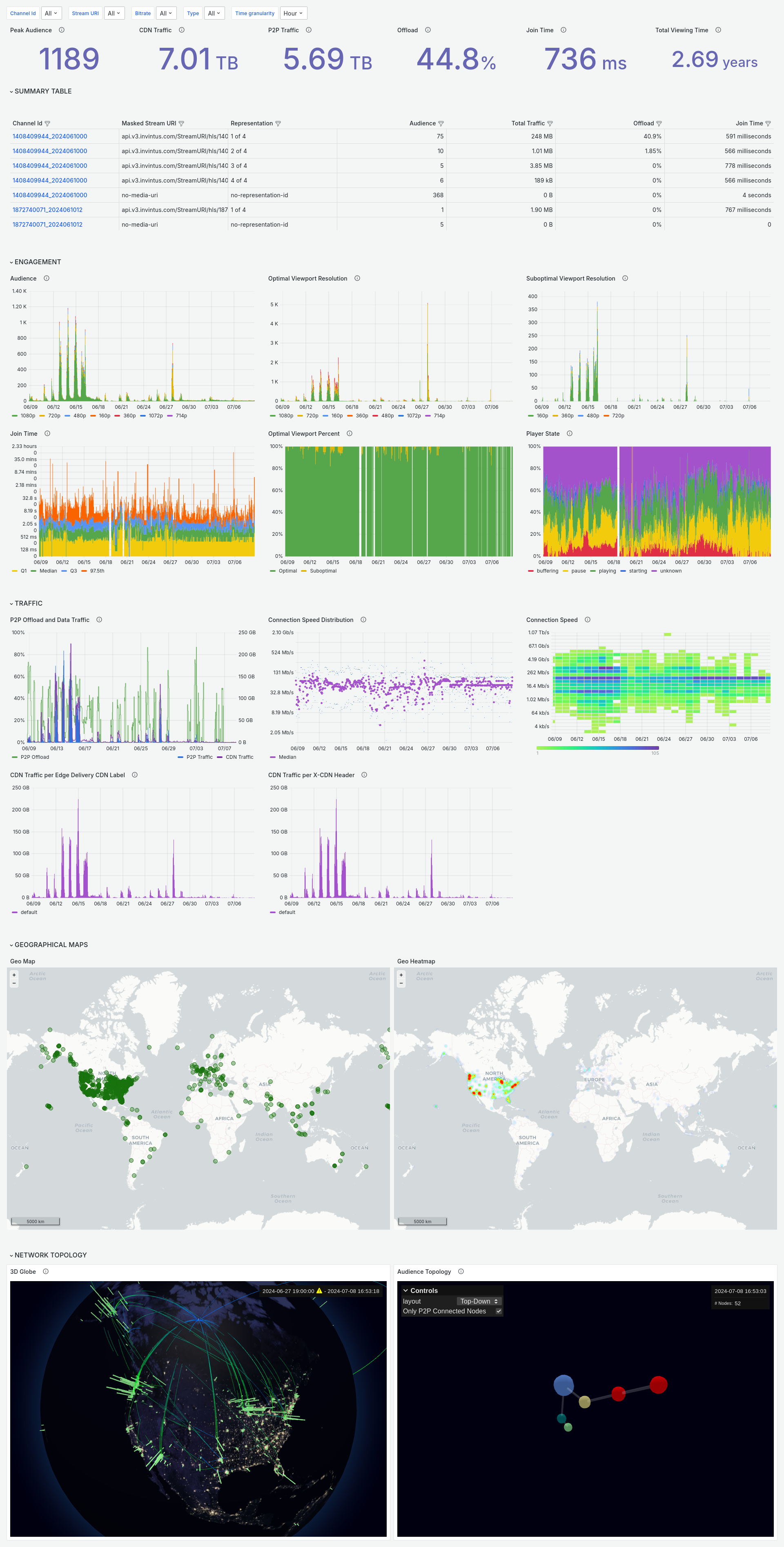Open channel 1408409944_2024061000 in row 1 of 4
Screen dimensions: 784x1547
[x=50, y=136]
